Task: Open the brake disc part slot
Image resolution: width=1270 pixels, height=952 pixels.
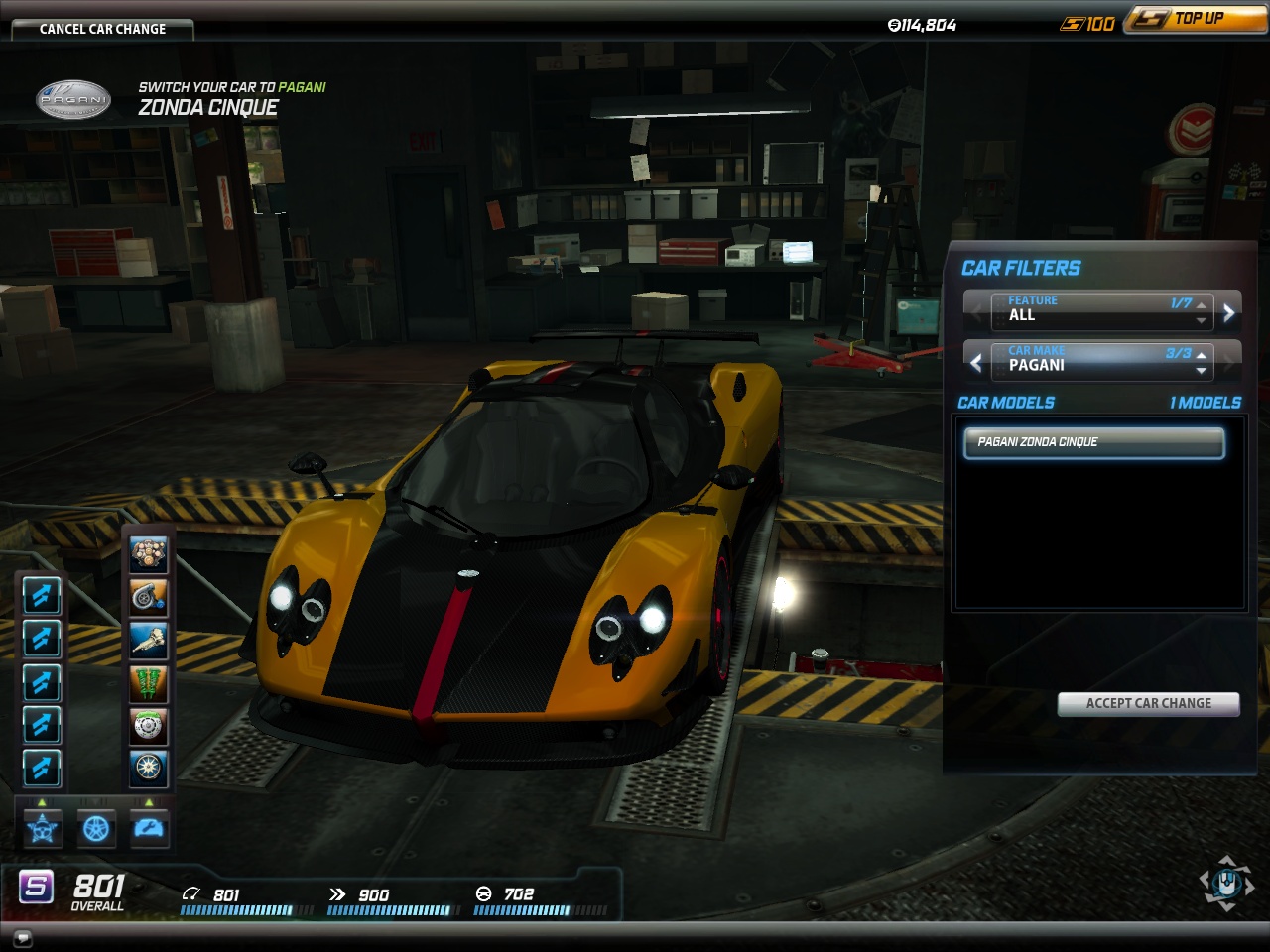Action: (149, 725)
